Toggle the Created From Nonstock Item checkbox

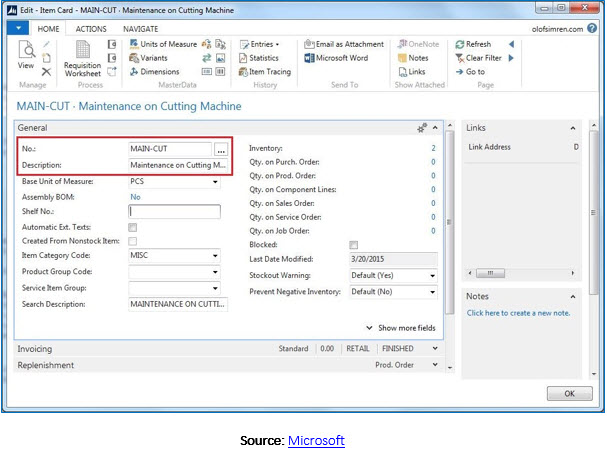tap(133, 241)
